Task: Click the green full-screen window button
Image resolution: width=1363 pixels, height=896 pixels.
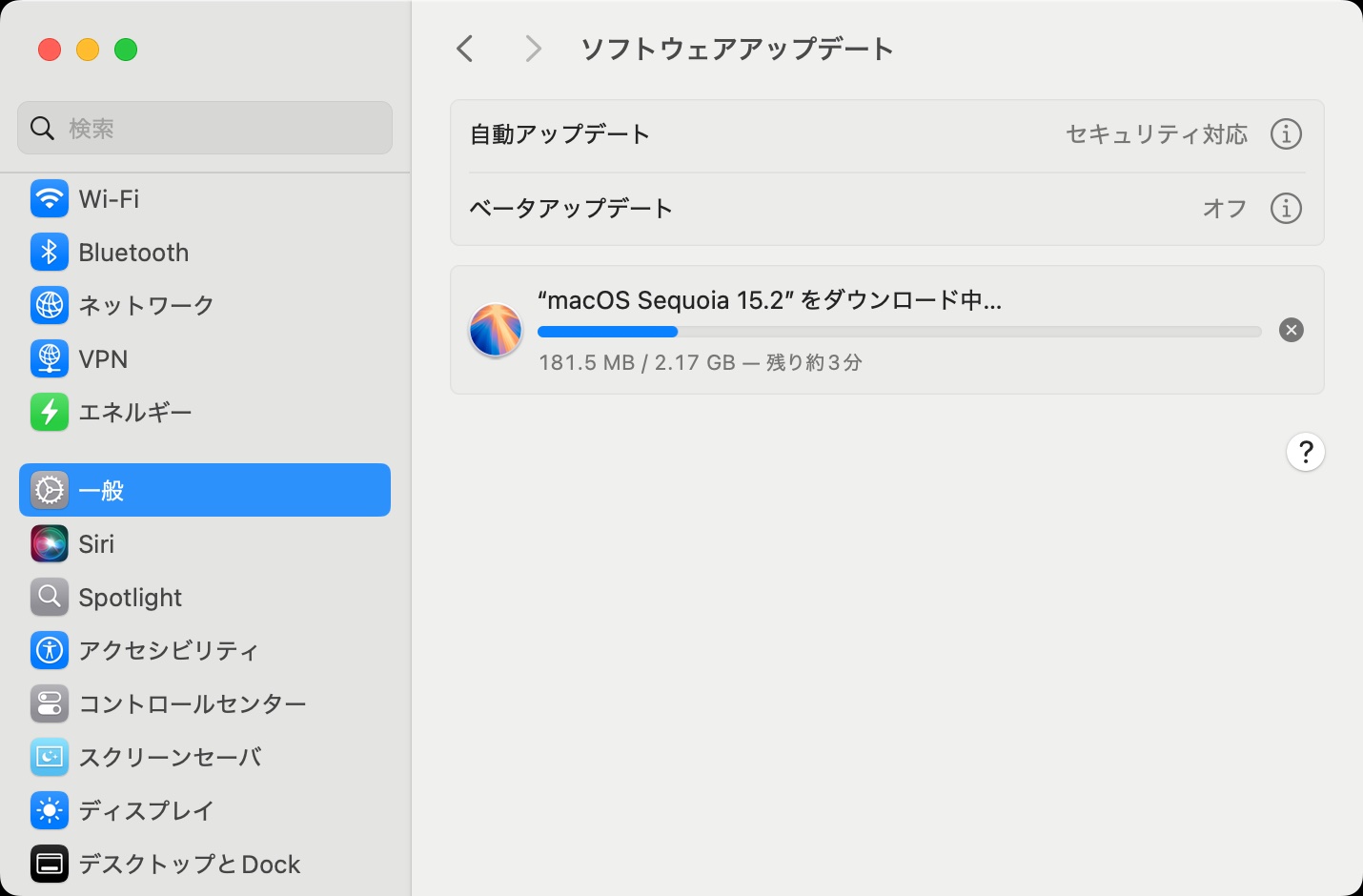Action: (126, 50)
